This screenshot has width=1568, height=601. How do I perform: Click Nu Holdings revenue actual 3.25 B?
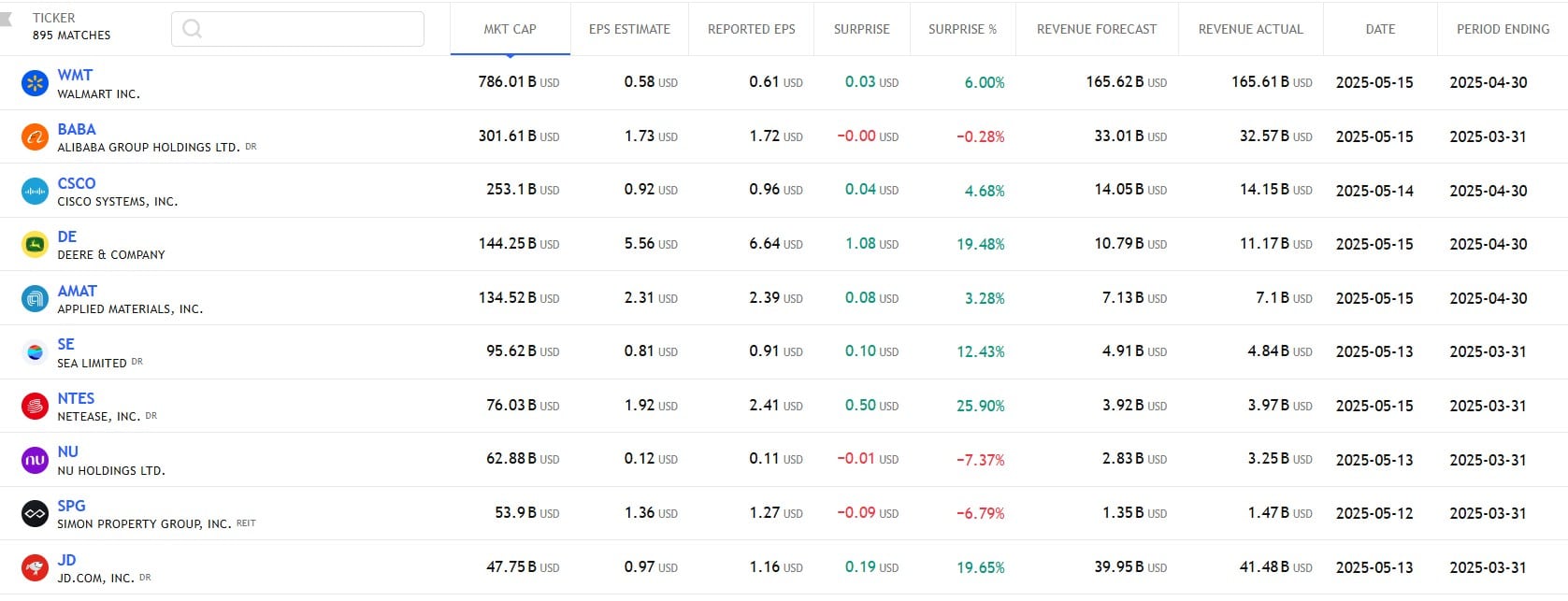1280,460
